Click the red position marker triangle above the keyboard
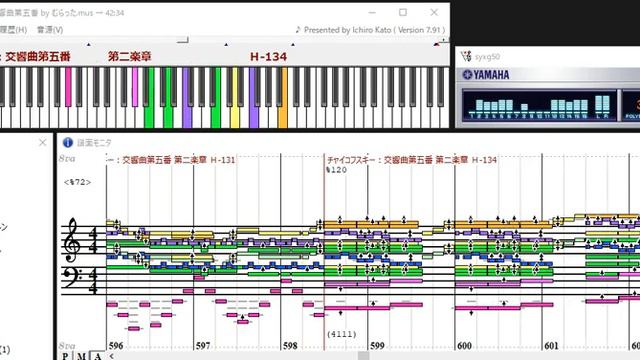Screen dimensions: 640x360 click(x=436, y=44)
